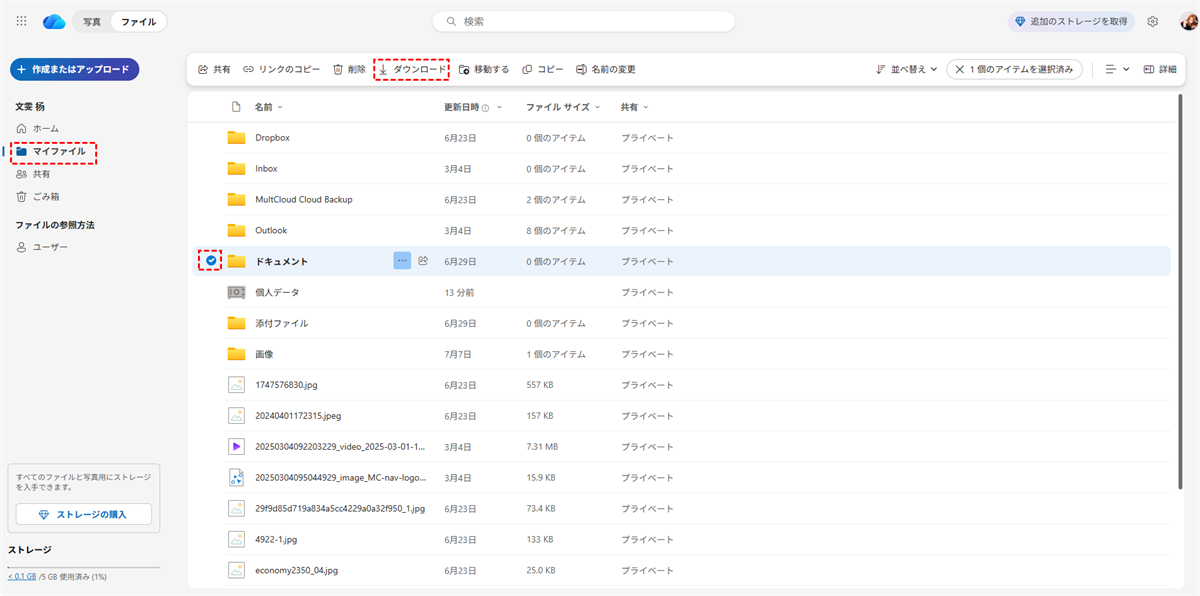Open the app launcher grid icon

22,21
